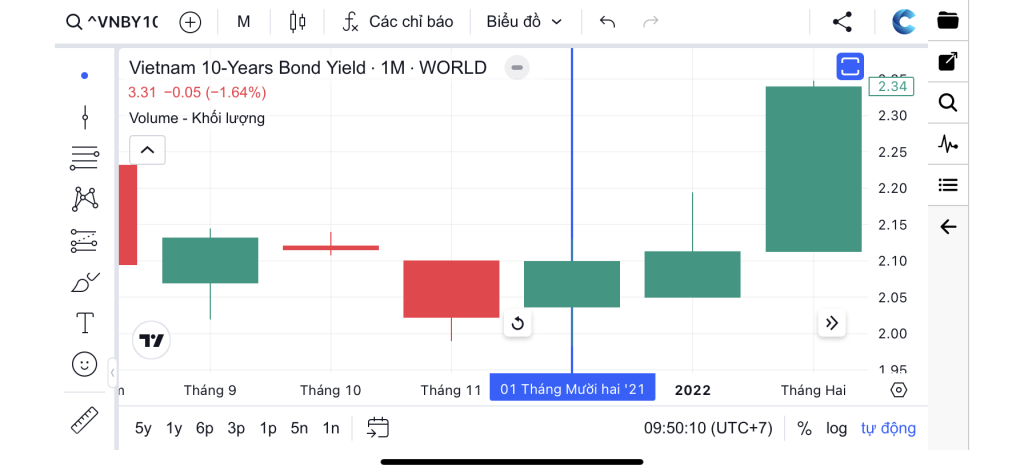Open Các chỉ báo indicators

pos(398,22)
